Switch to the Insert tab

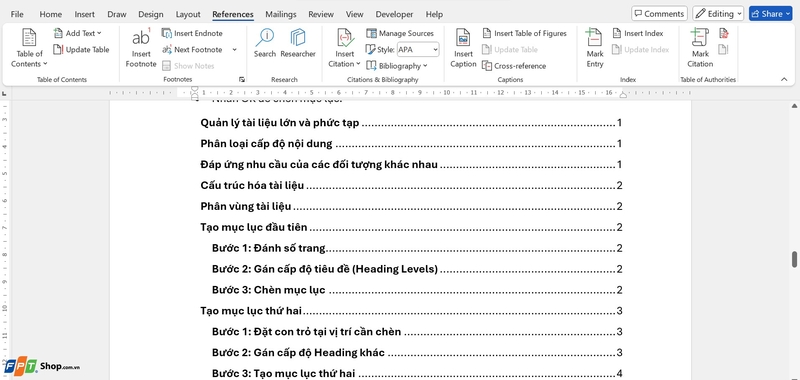[x=84, y=14]
